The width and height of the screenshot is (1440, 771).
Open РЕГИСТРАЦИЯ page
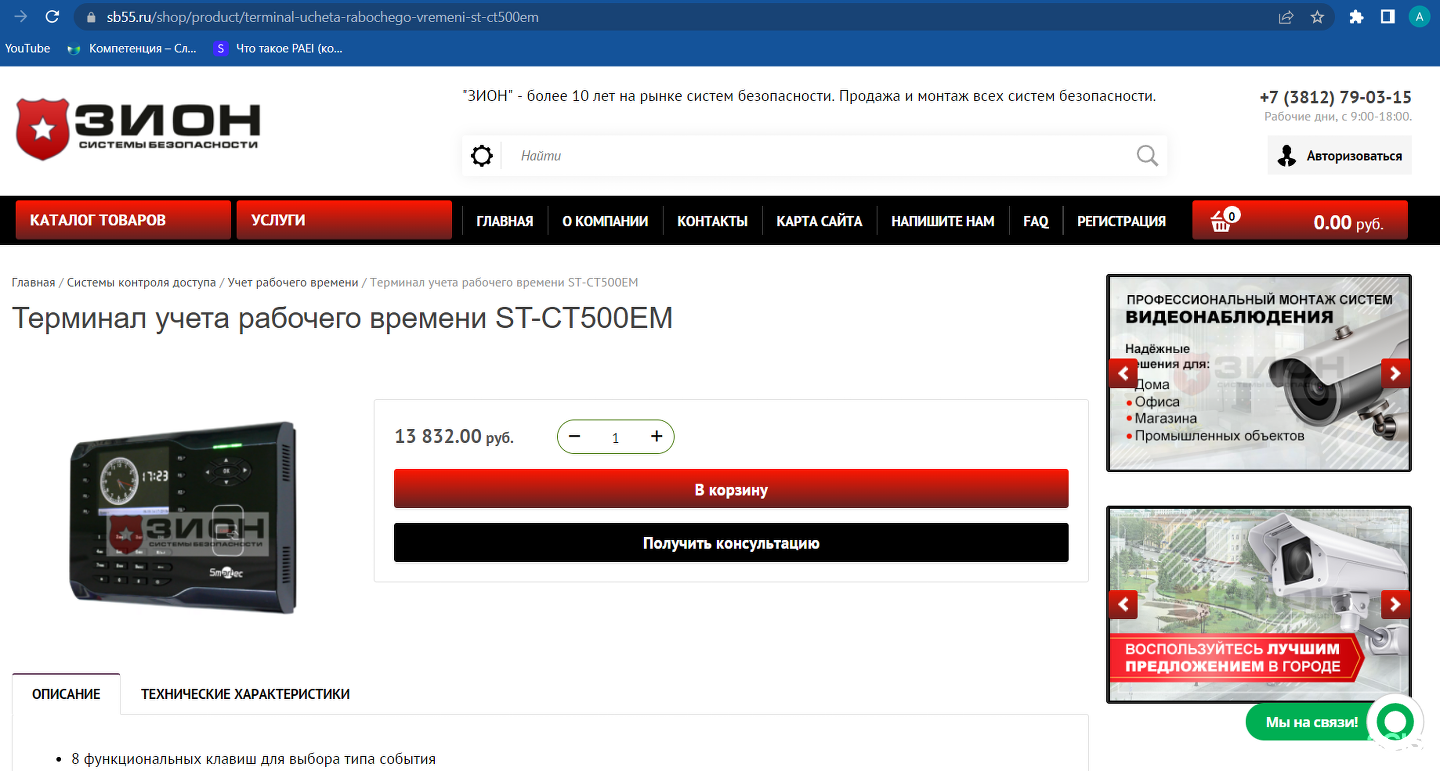[x=1121, y=221]
